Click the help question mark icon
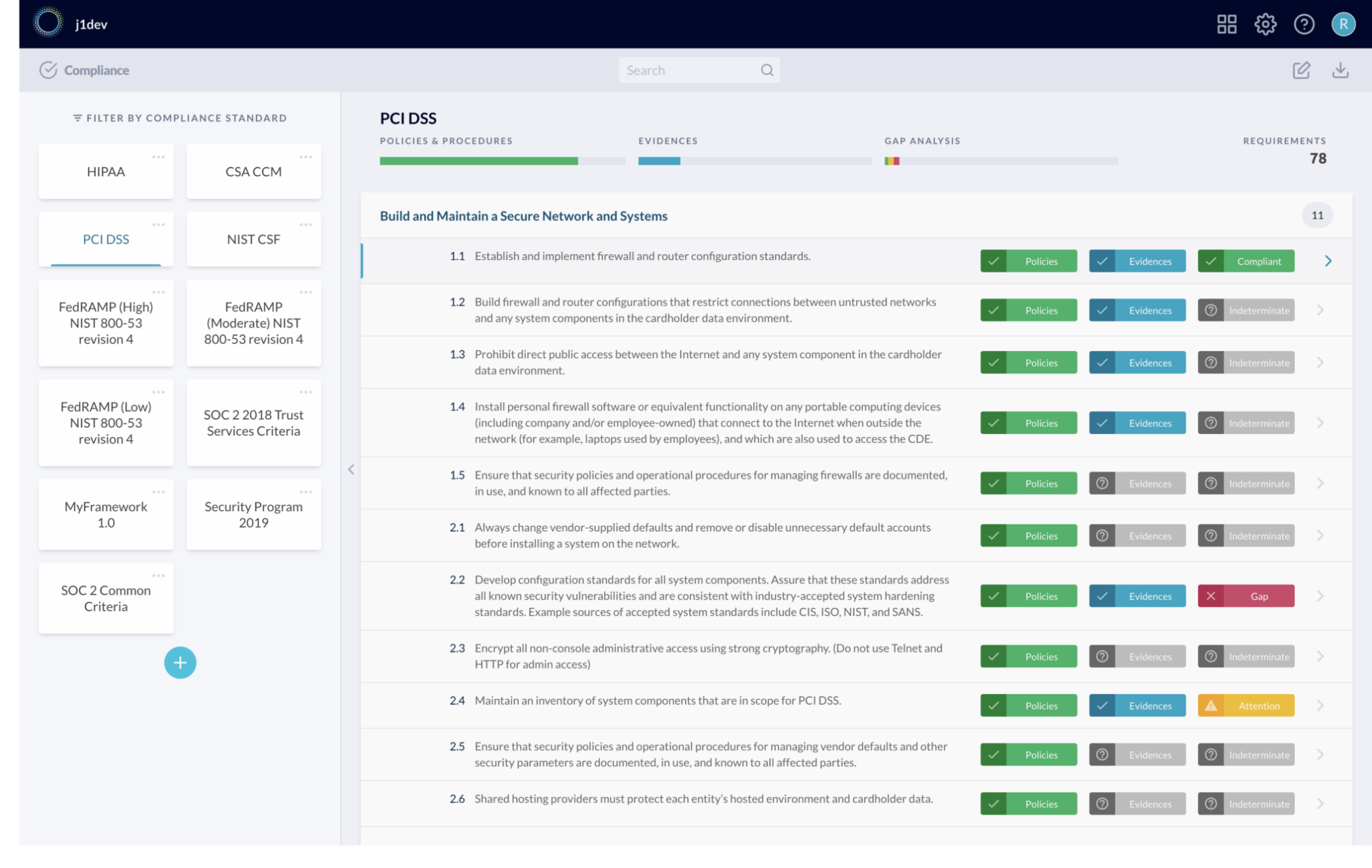The height and width of the screenshot is (868, 1372). pos(1304,25)
